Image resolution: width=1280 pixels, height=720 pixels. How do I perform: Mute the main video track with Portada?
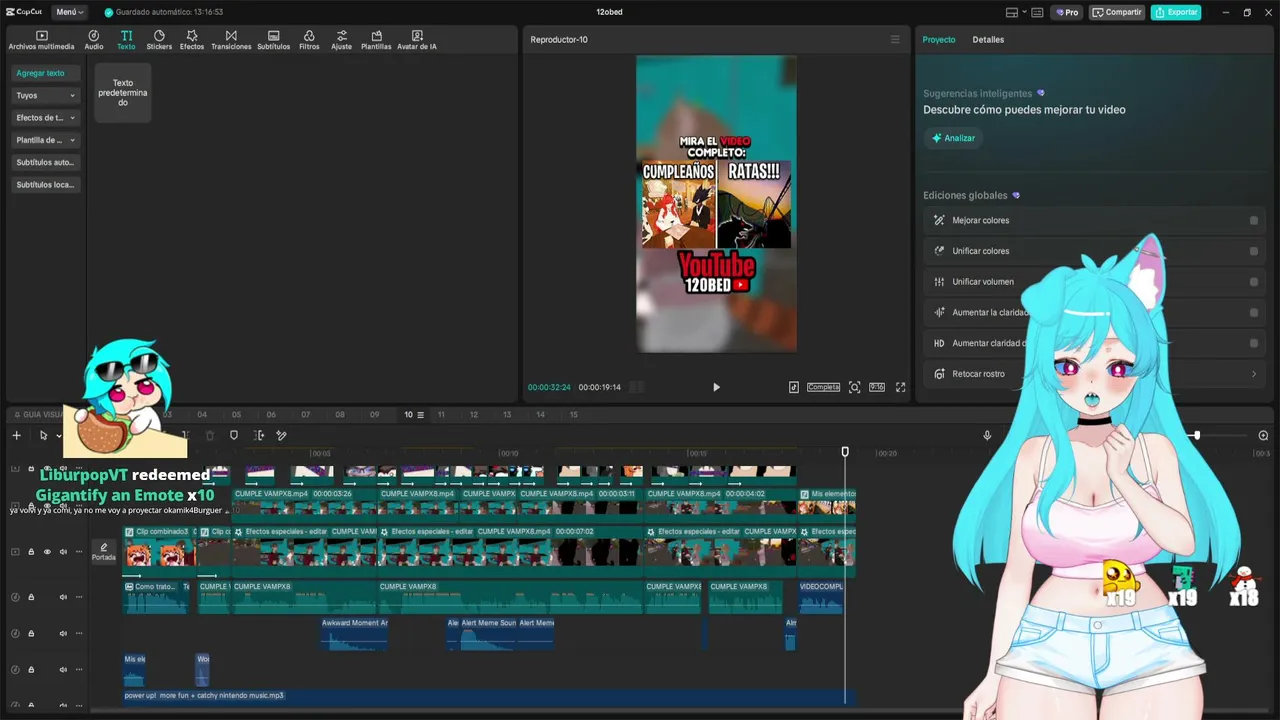[63, 552]
